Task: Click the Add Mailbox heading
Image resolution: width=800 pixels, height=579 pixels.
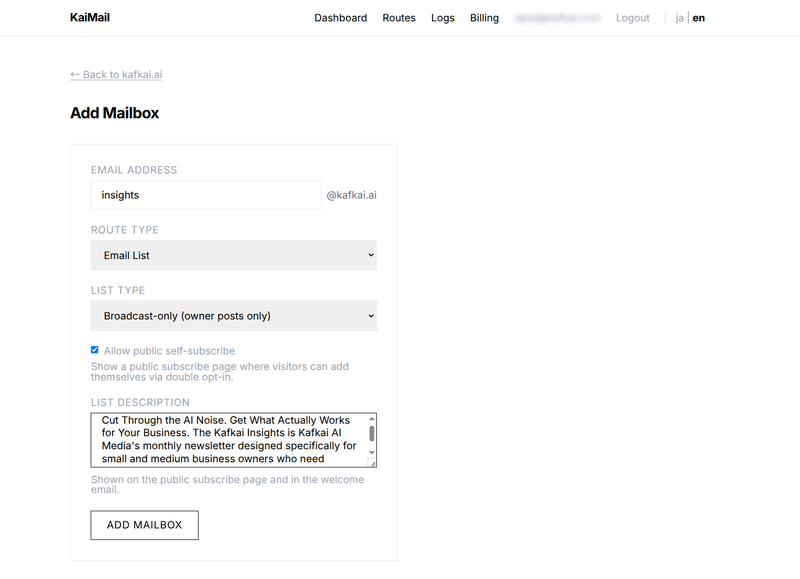Action: pos(115,113)
